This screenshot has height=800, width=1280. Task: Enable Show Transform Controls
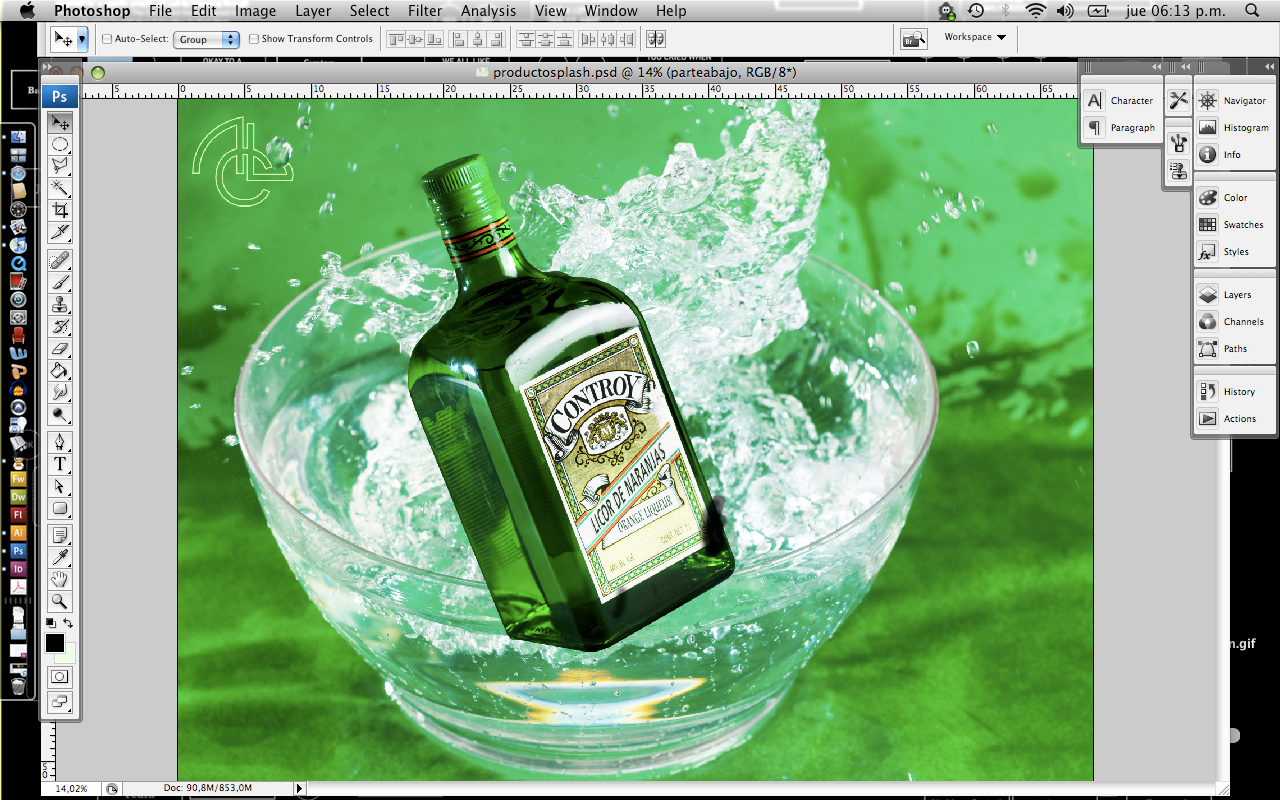[254, 38]
